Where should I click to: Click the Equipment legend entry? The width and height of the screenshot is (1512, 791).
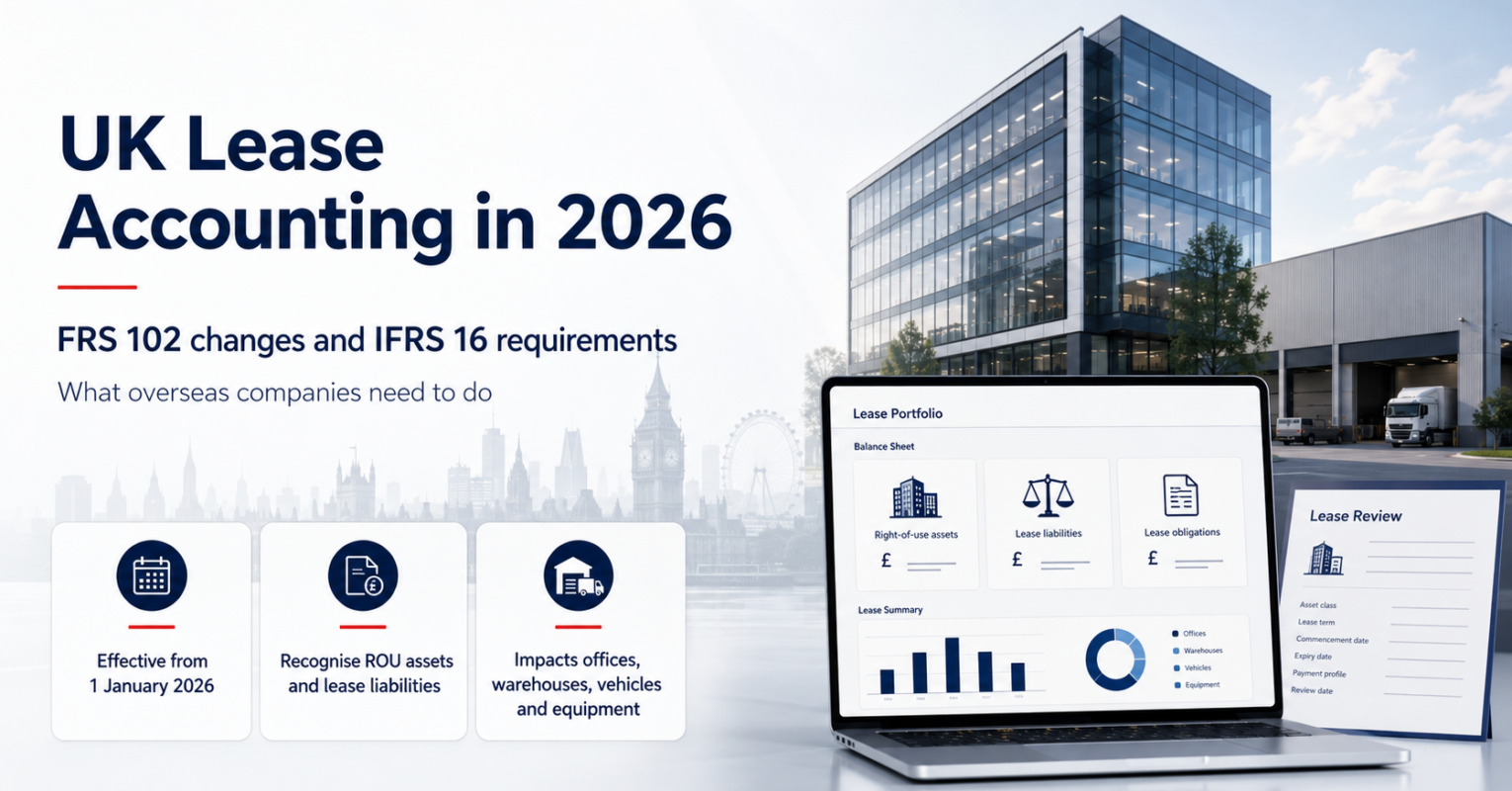(1196, 684)
